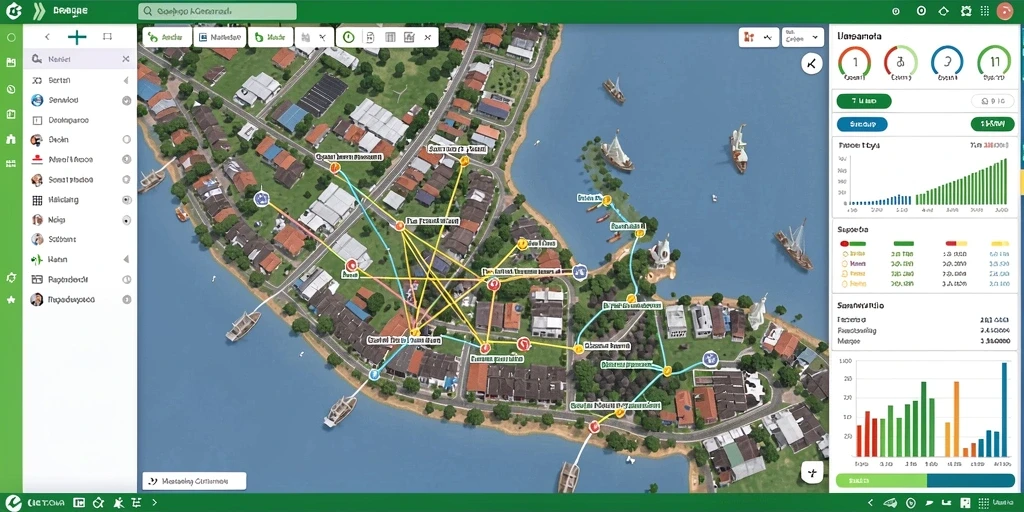This screenshot has width=1024, height=512.
Task: Click the green plus icon in sidebar header
Action: [x=77, y=37]
